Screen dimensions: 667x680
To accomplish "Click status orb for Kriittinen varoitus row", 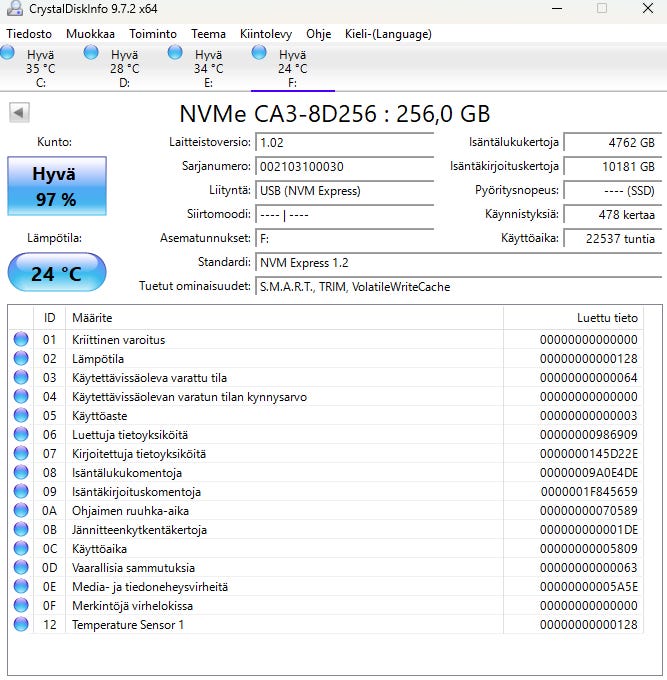I will click(x=21, y=340).
